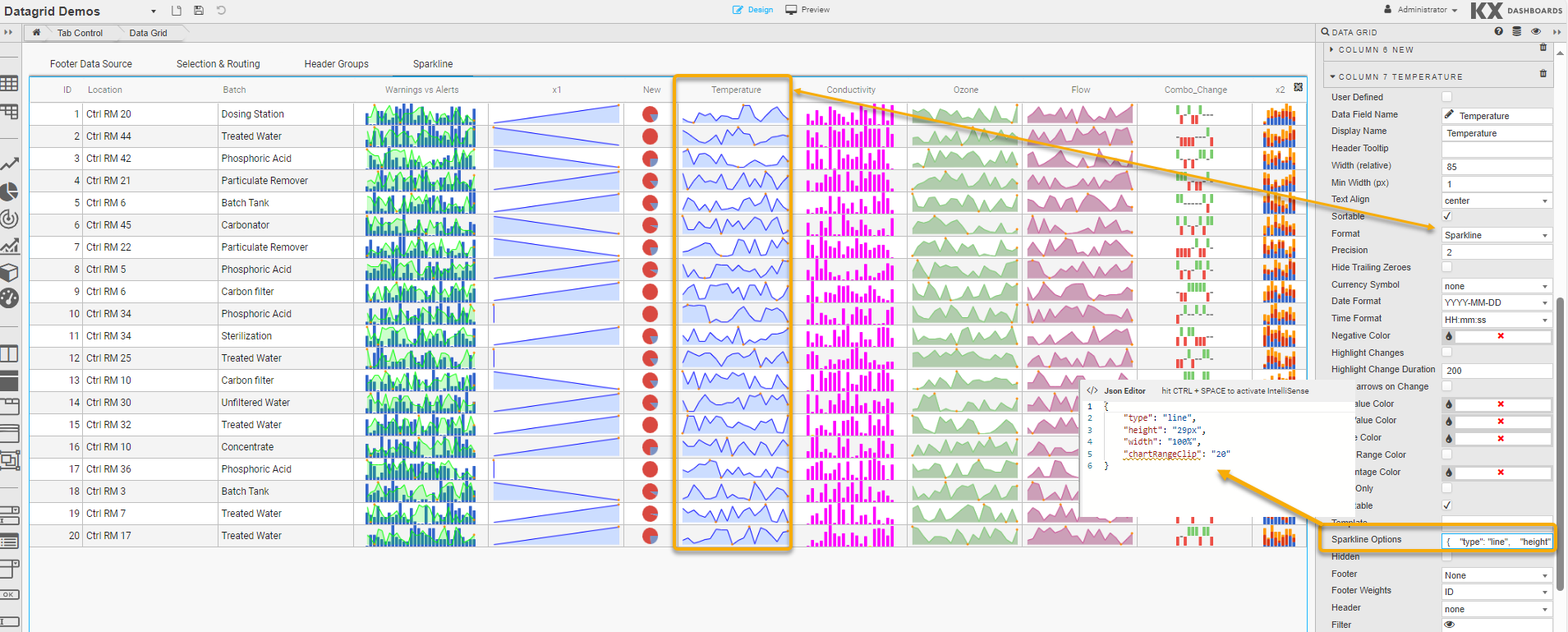The width and height of the screenshot is (1568, 632).
Task: Open the Text Align dropdown
Action: [1497, 201]
